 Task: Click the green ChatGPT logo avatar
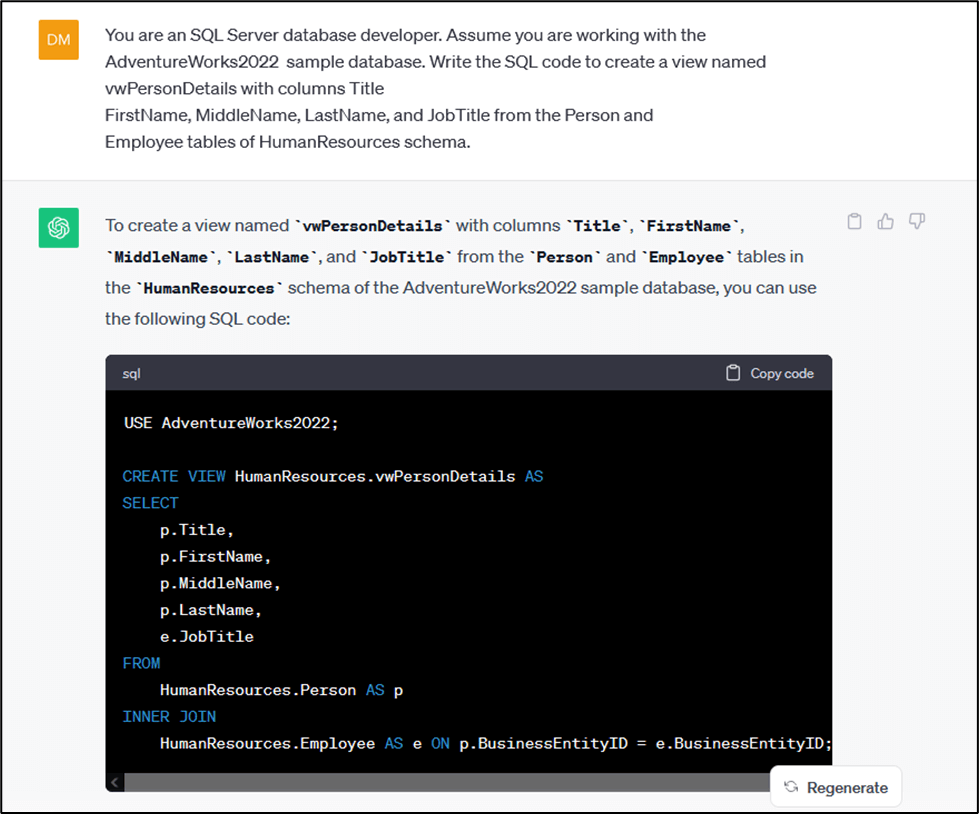click(58, 228)
